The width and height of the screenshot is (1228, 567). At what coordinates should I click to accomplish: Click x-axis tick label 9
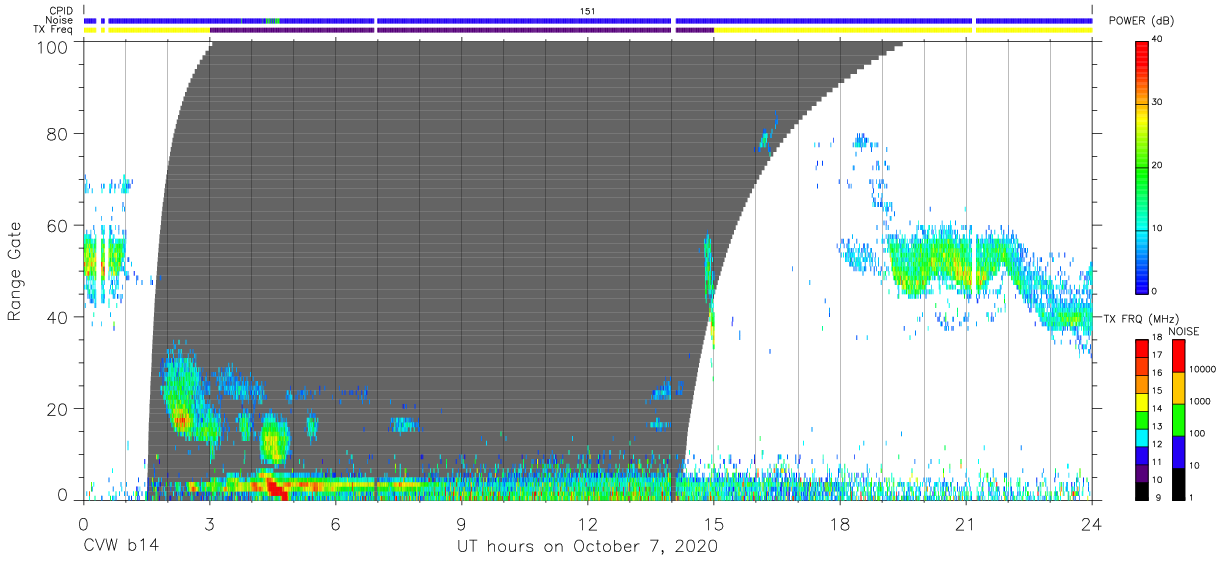[461, 523]
